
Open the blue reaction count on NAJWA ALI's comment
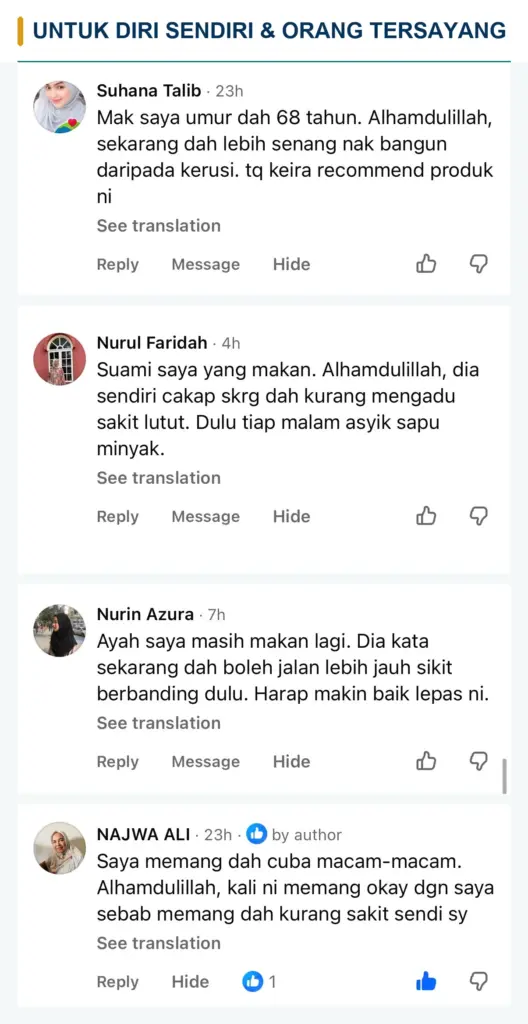[x=259, y=981]
